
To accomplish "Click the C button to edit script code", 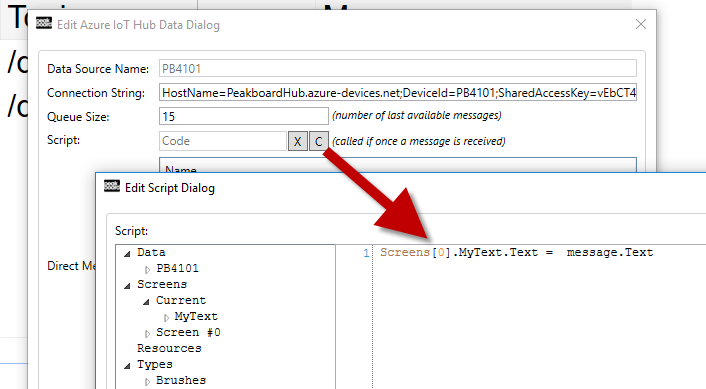I will pos(318,141).
